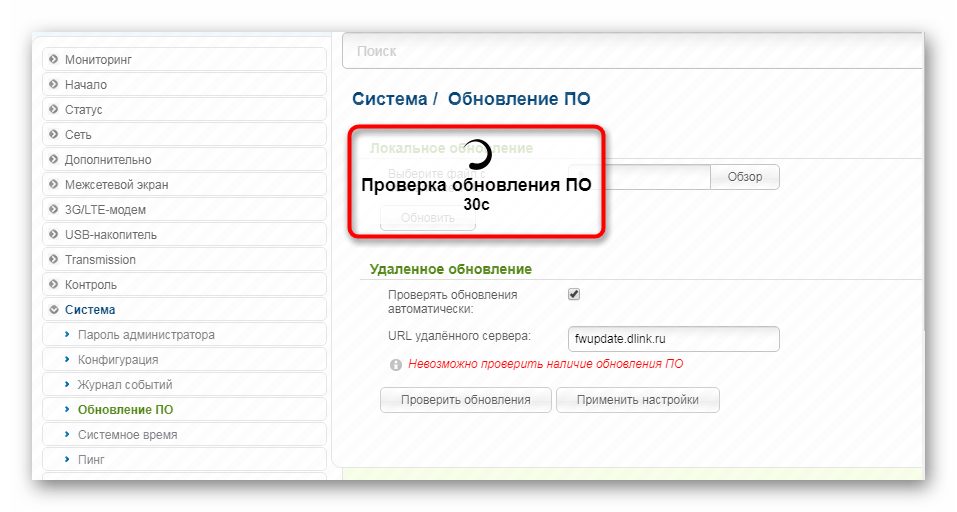
Task: Collapse the Система section
Action: 54,310
